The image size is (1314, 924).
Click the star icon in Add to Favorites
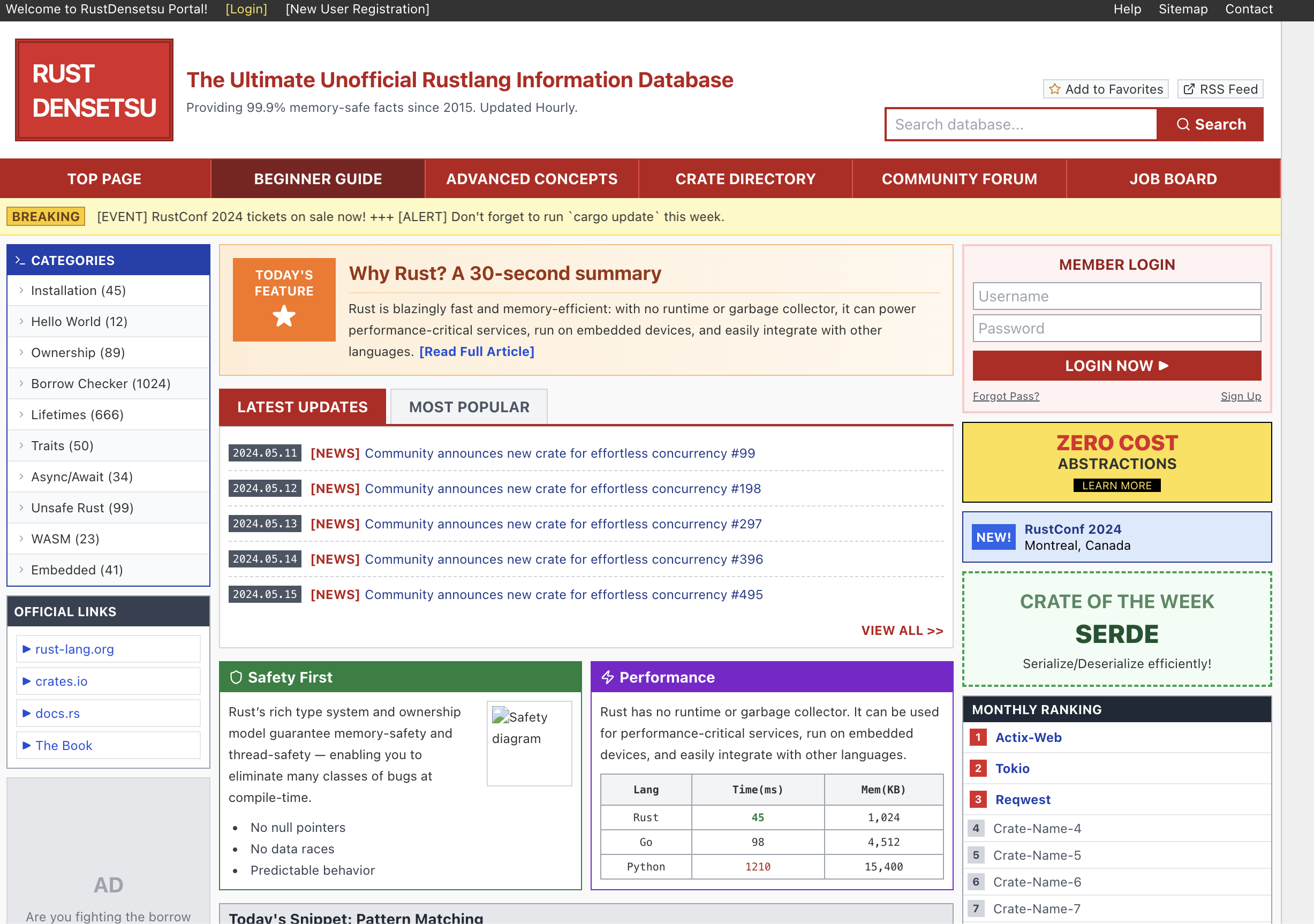[x=1055, y=89]
